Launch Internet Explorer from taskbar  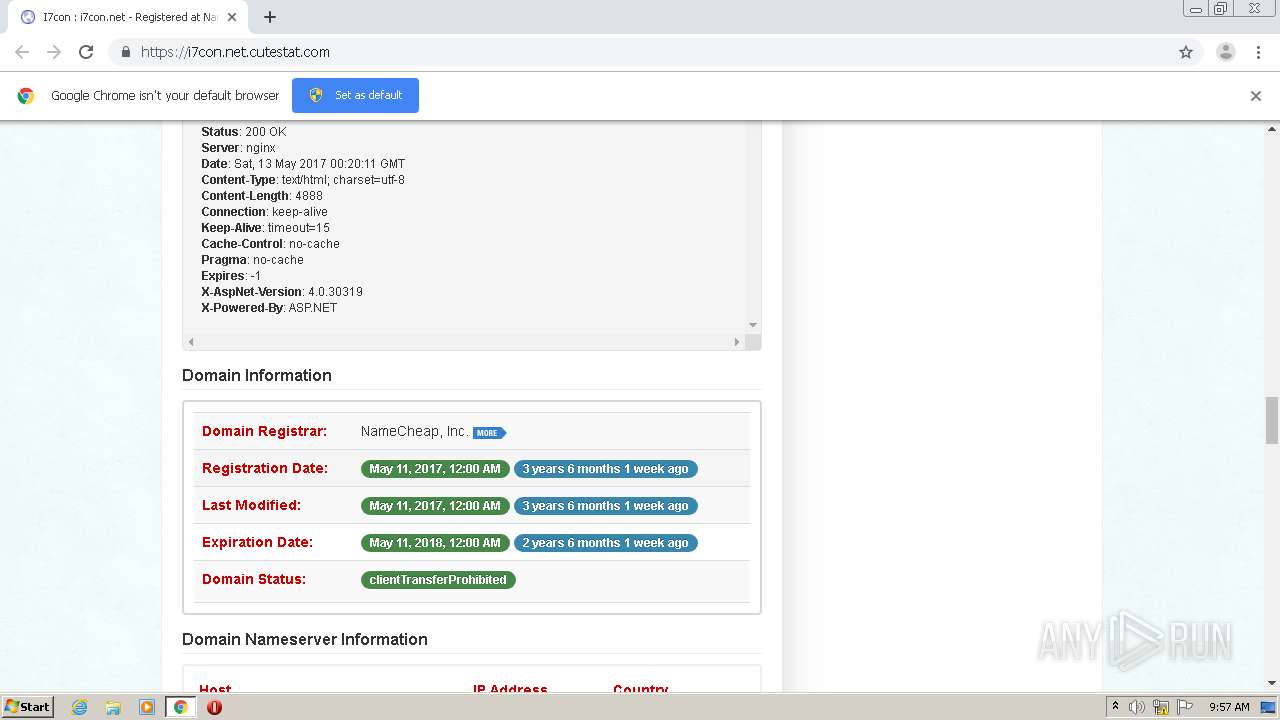[80, 707]
